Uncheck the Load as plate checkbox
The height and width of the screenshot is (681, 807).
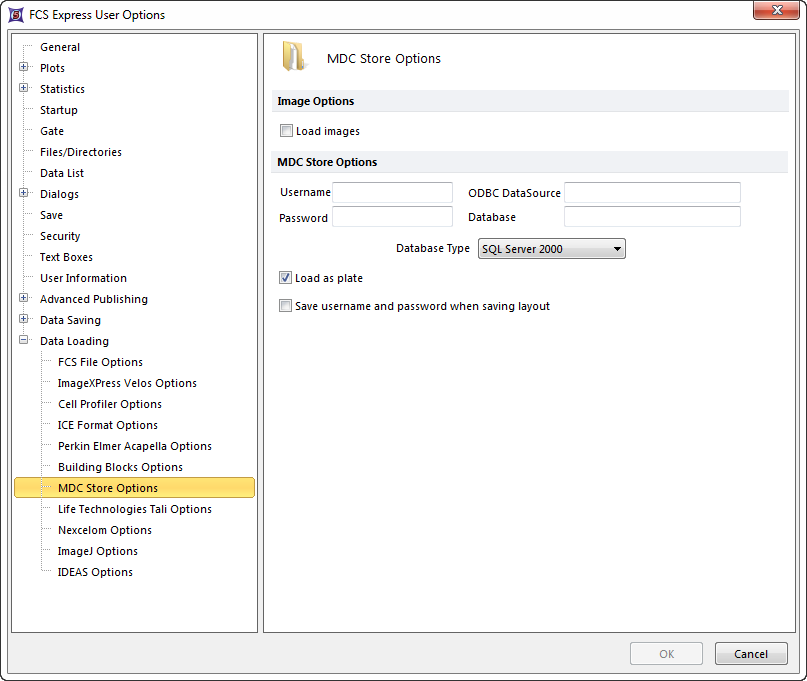(287, 278)
